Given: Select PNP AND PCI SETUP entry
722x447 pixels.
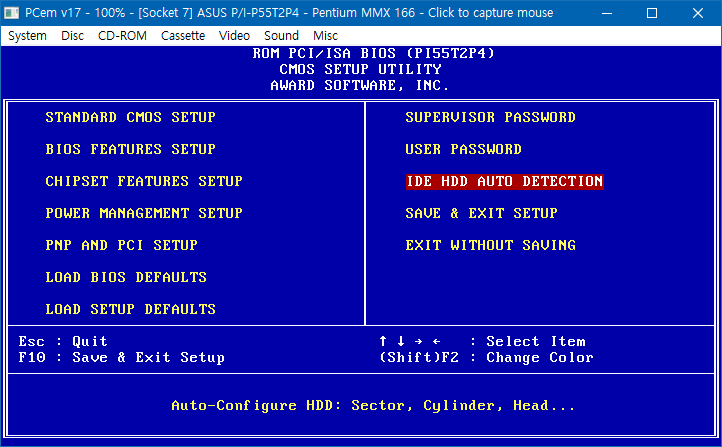Looking at the screenshot, I should pos(122,245).
